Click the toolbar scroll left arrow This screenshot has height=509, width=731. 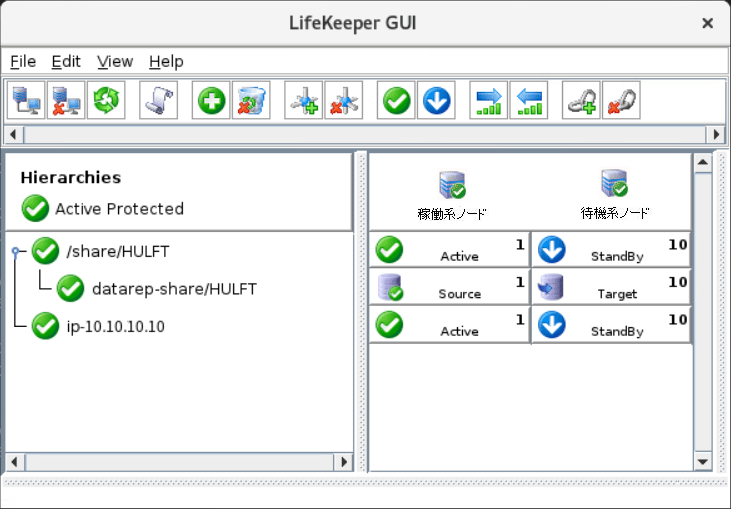(13, 135)
